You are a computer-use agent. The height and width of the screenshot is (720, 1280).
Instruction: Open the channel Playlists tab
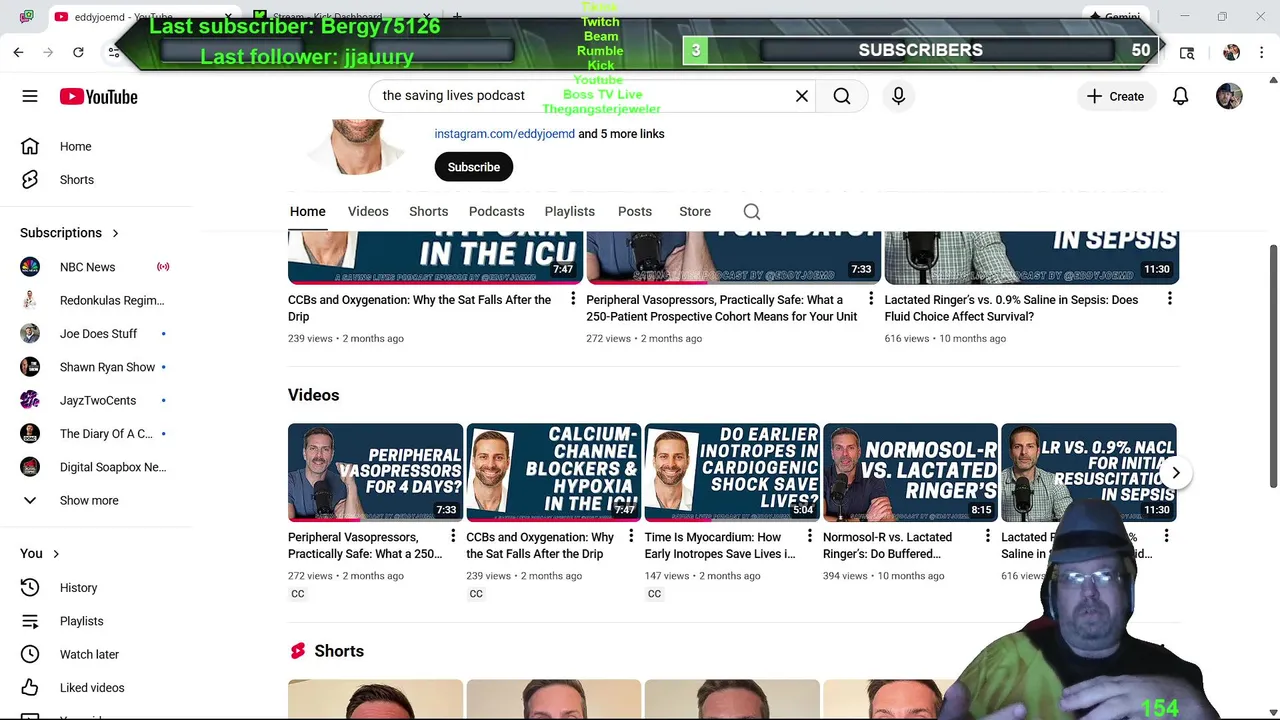(x=570, y=212)
